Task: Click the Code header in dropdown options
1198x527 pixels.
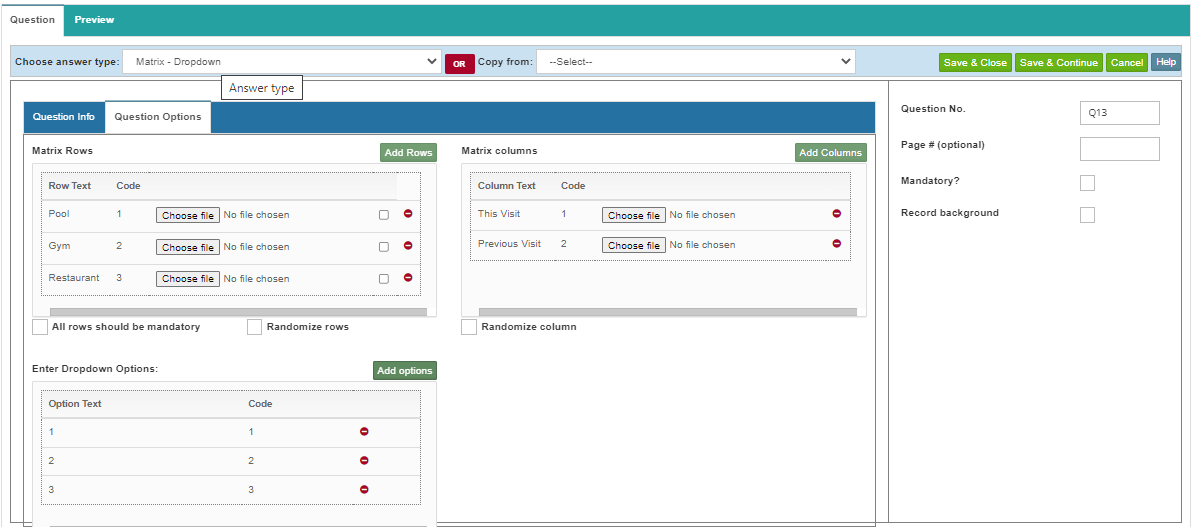Action: (x=261, y=403)
